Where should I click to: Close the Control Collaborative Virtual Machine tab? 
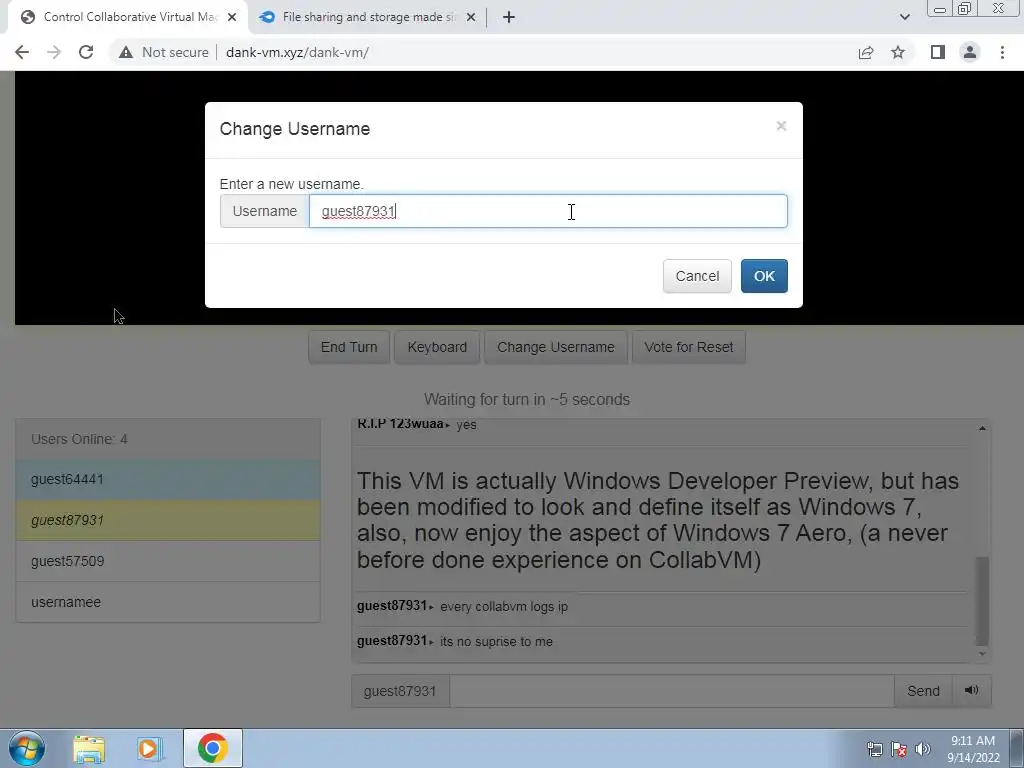(x=232, y=17)
